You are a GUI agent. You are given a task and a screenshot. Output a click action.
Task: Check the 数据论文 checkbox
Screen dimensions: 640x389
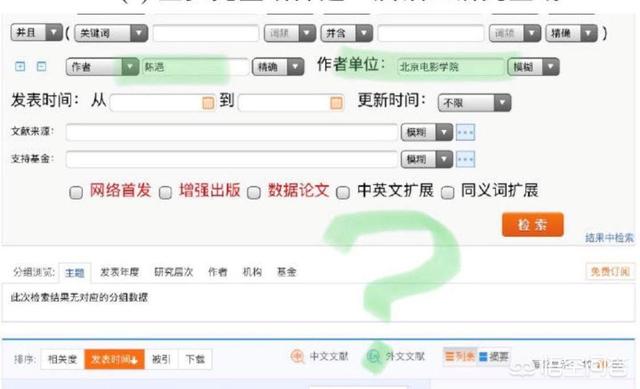click(254, 192)
